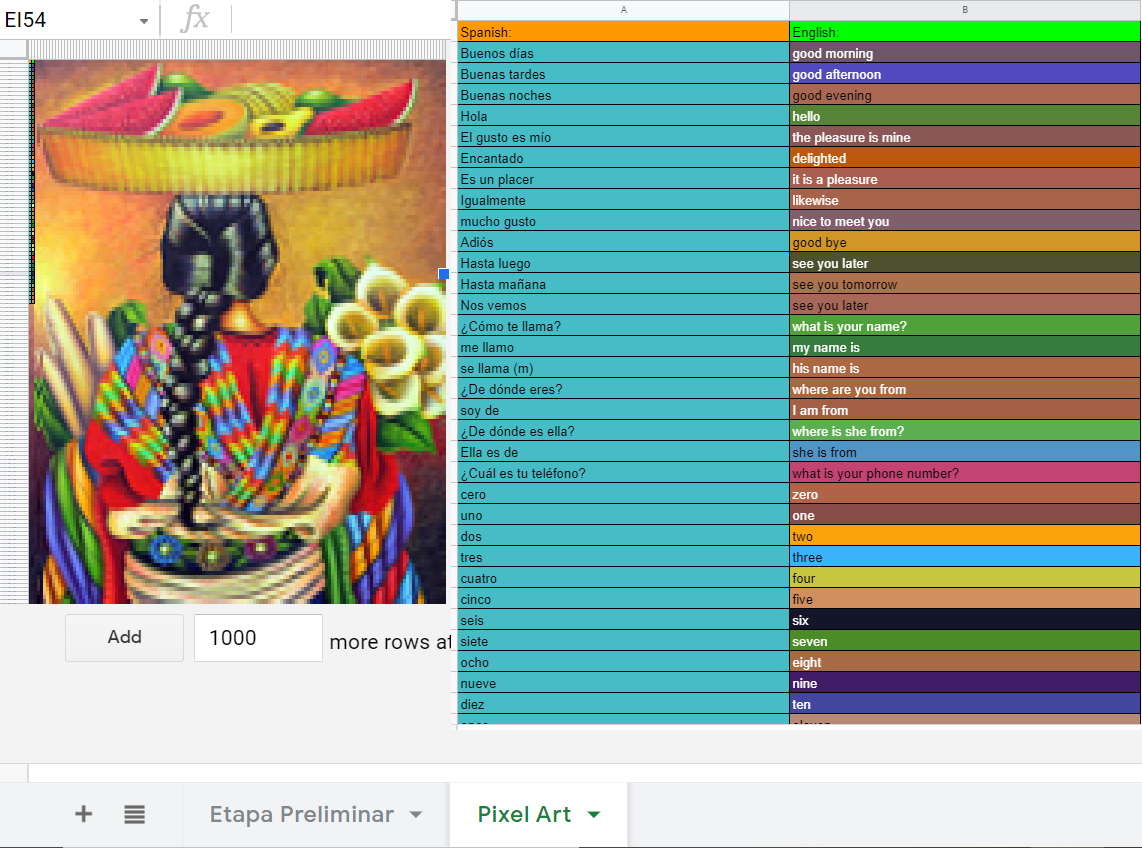Select the column B header

pyautogui.click(x=964, y=10)
